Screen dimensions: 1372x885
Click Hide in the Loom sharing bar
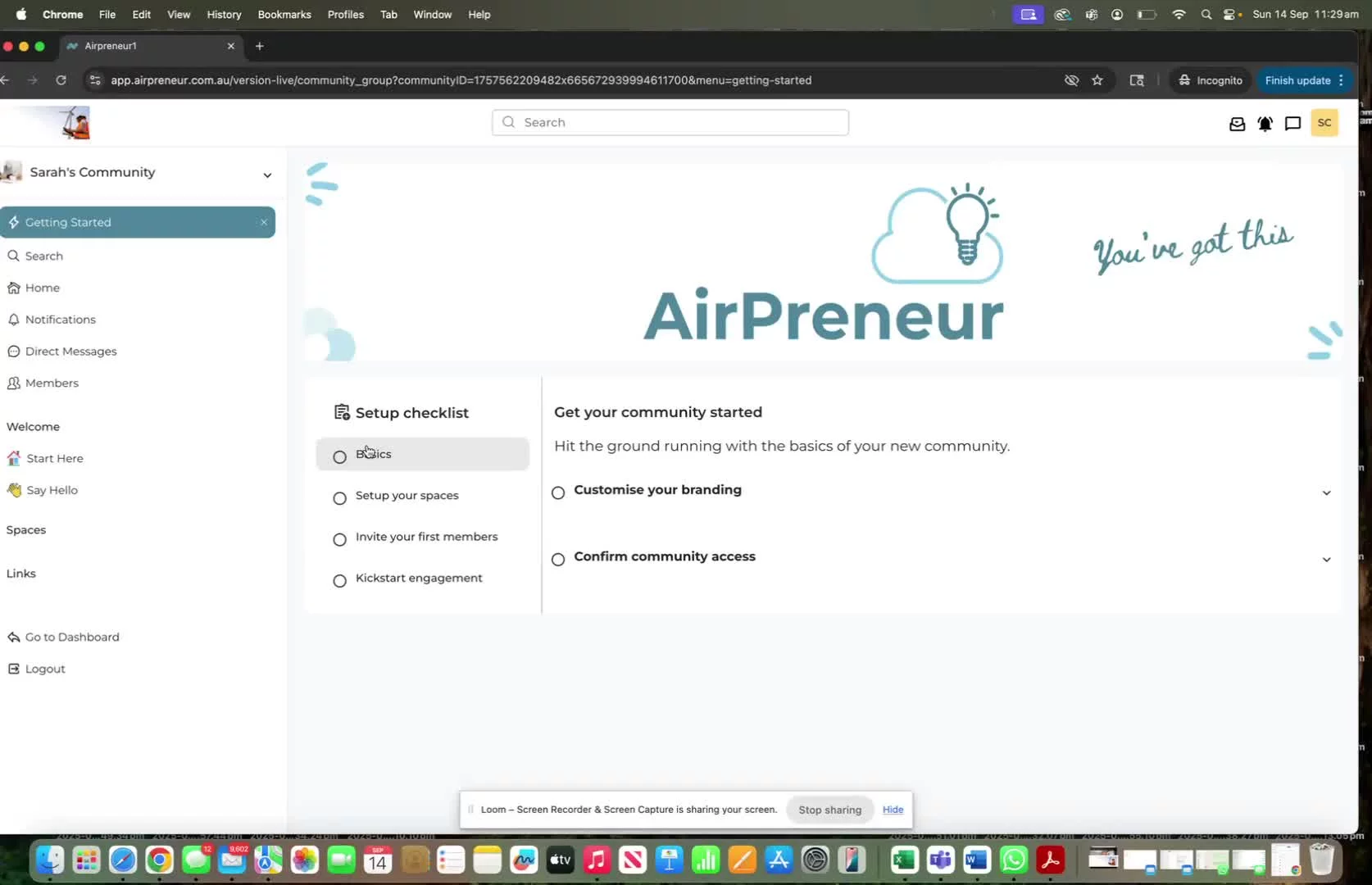click(x=893, y=810)
